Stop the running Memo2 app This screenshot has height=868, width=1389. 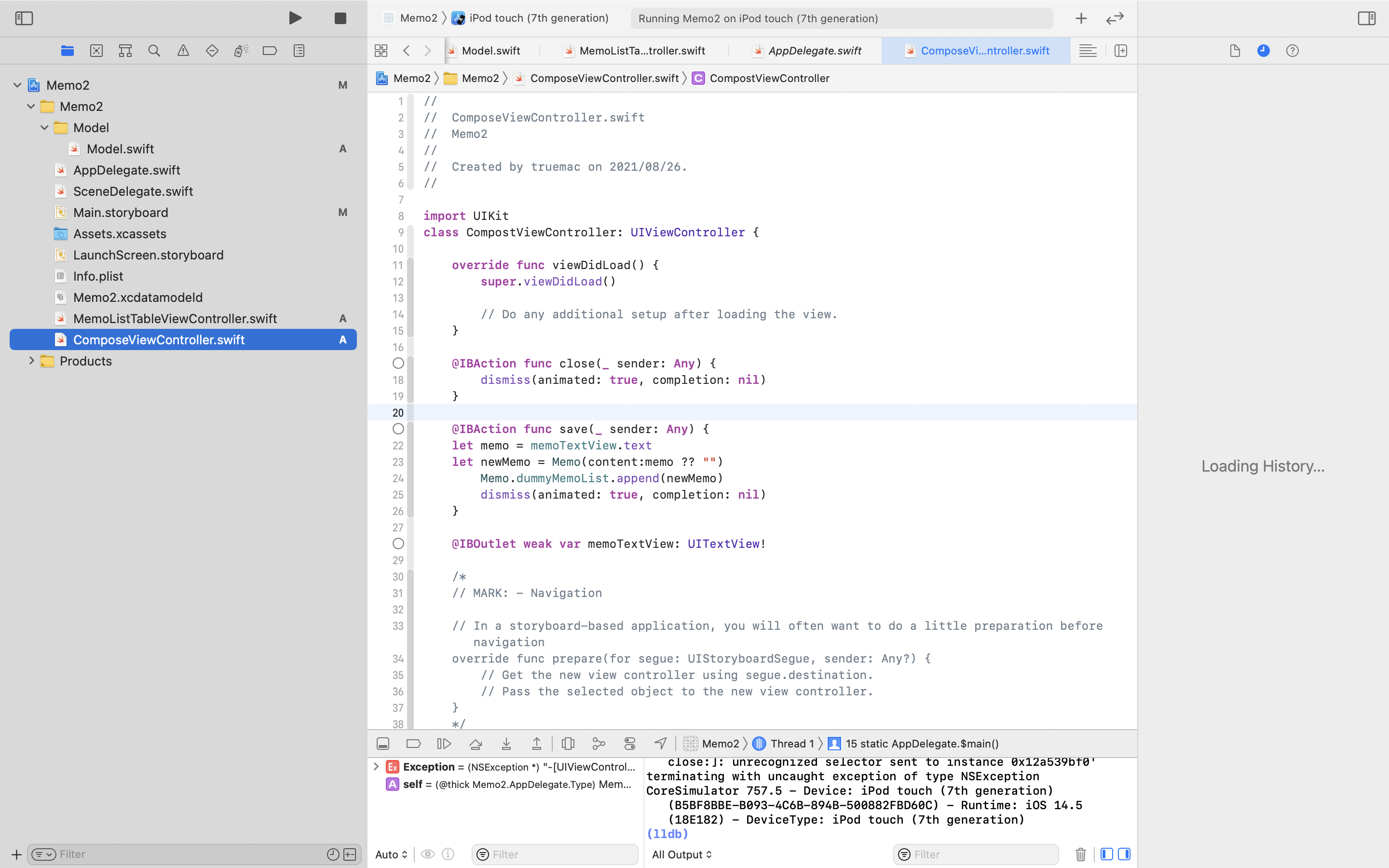pyautogui.click(x=340, y=18)
